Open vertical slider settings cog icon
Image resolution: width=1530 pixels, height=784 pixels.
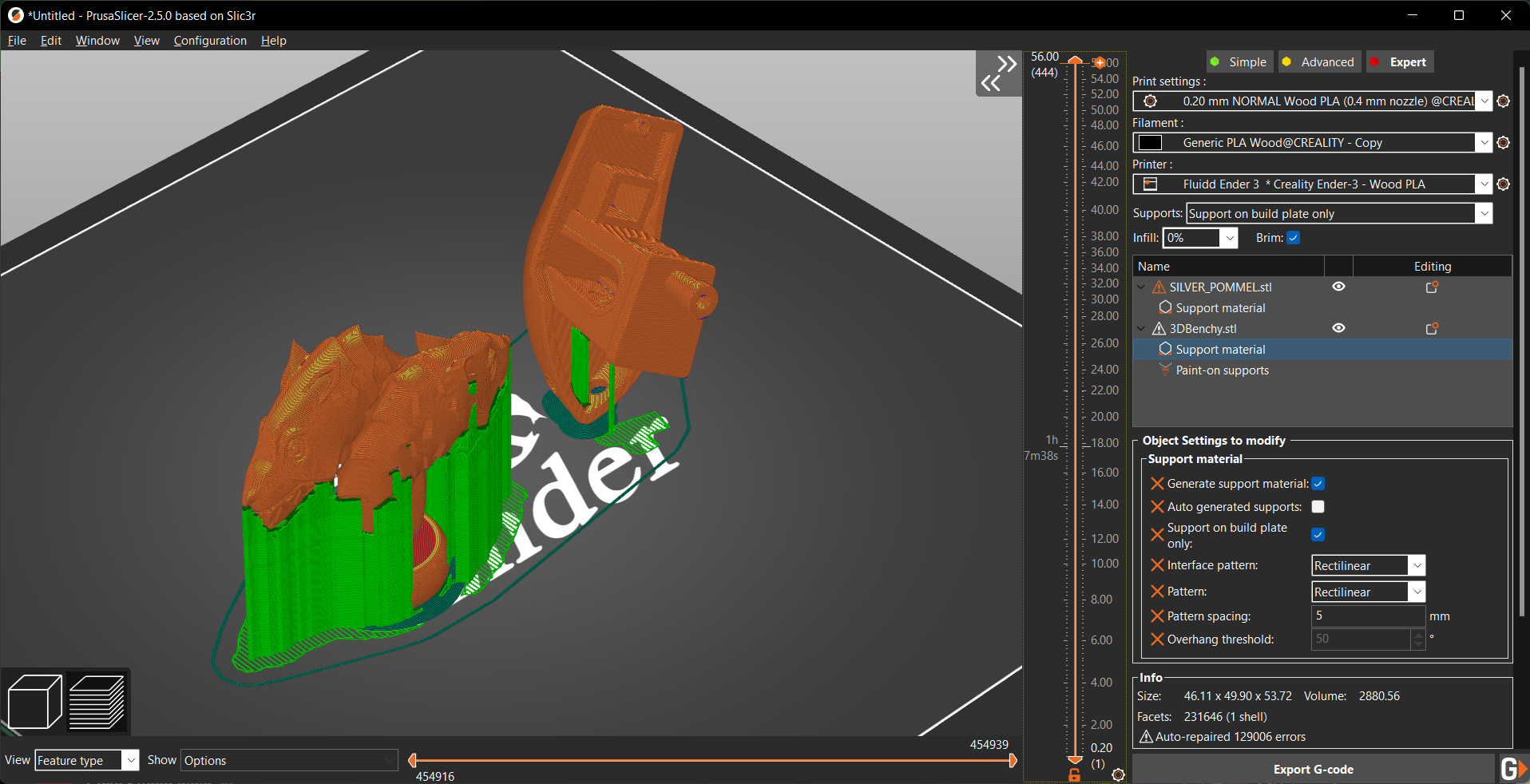(x=1118, y=775)
